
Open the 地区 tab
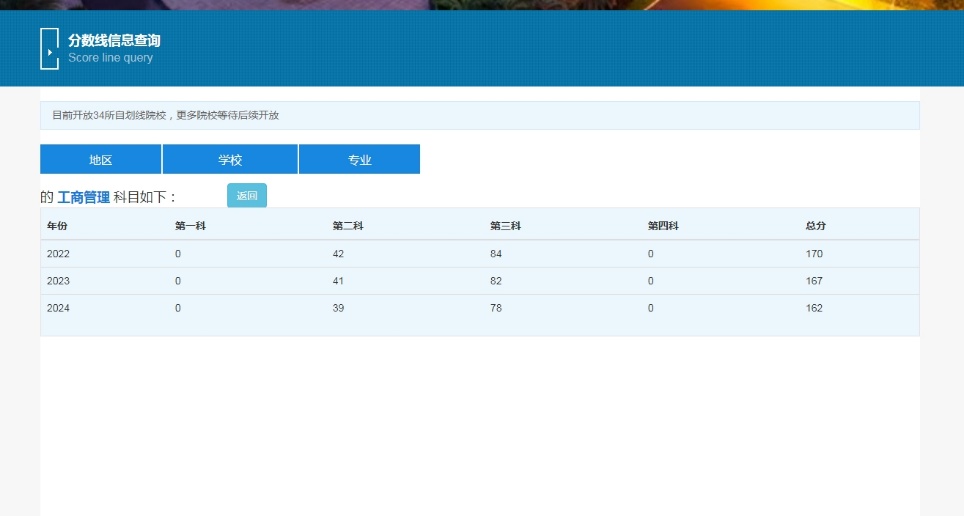pos(100,160)
